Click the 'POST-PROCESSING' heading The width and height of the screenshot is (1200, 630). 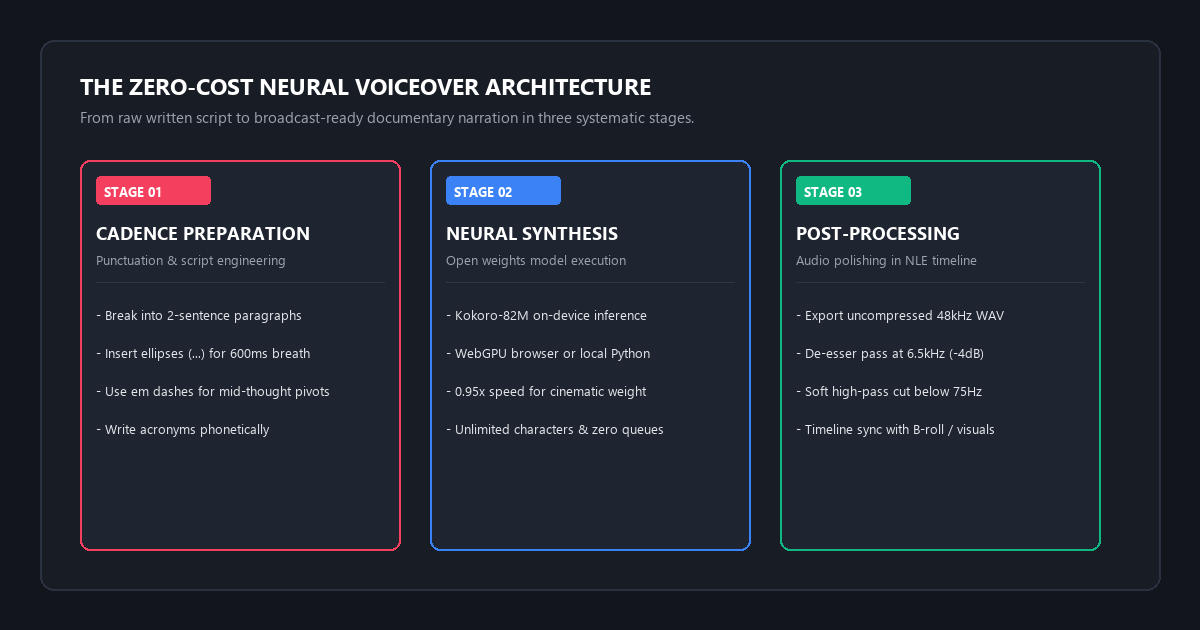pos(878,234)
